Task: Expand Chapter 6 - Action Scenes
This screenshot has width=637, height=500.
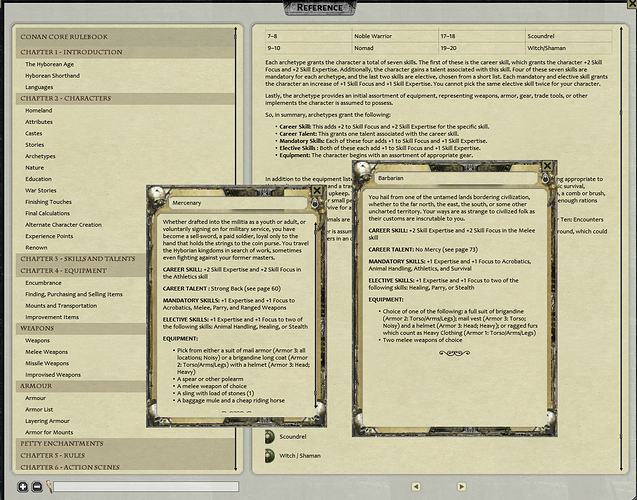Action: [x=125, y=467]
